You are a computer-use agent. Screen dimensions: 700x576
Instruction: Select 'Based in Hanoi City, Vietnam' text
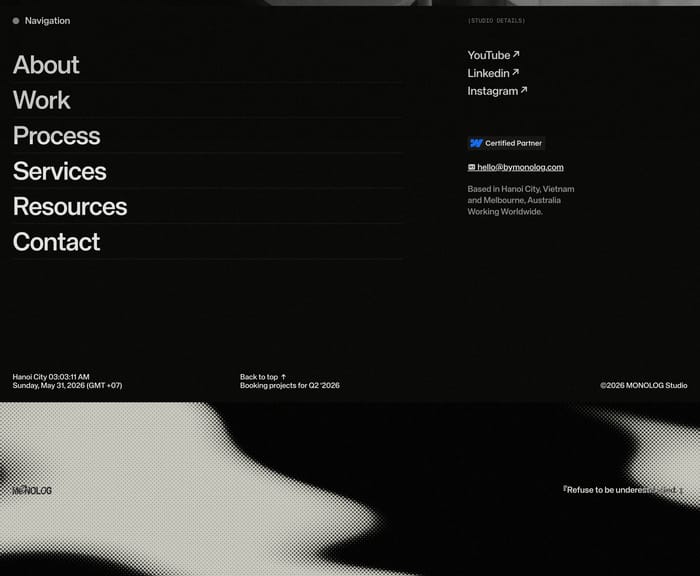[521, 189]
